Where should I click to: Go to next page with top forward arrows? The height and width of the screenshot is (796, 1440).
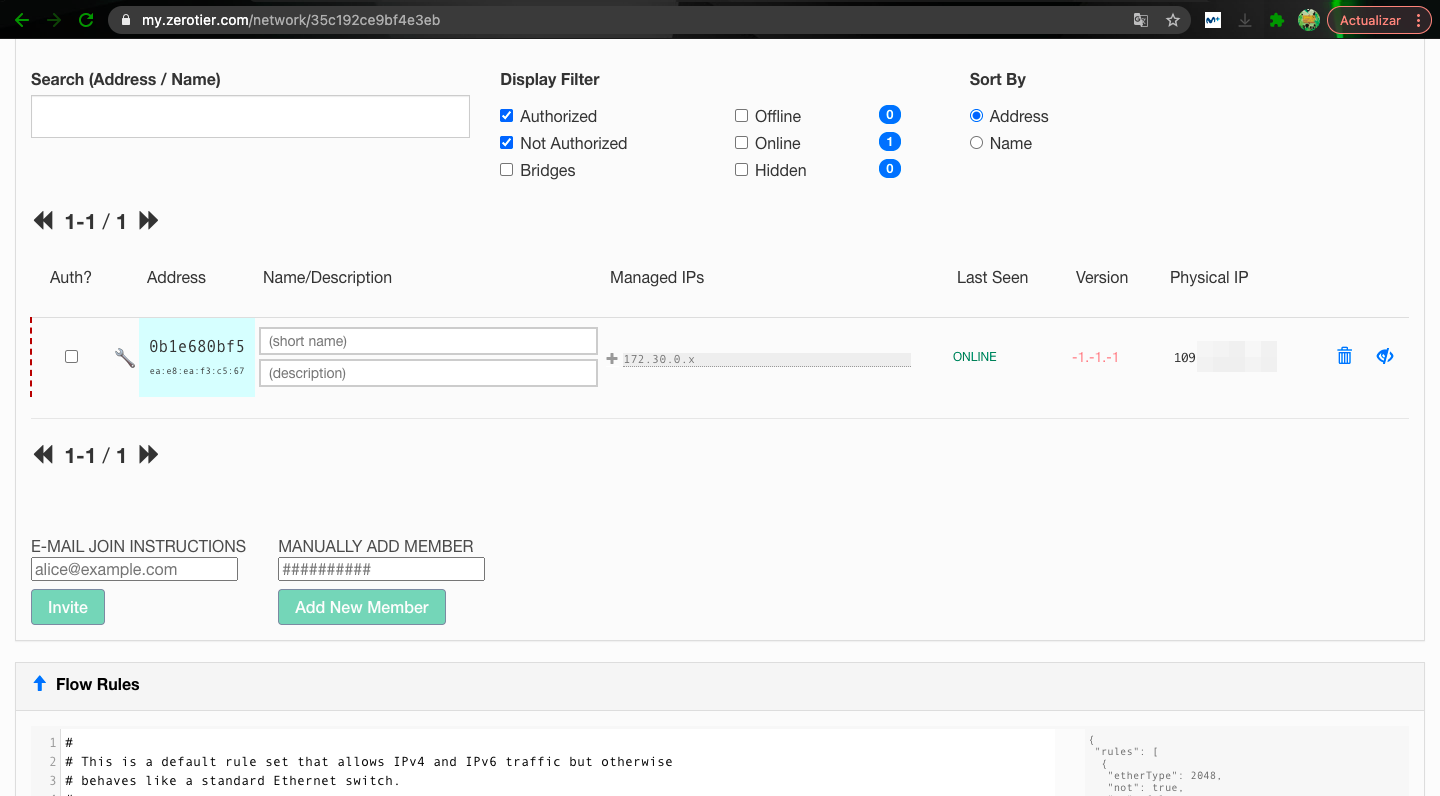click(149, 221)
